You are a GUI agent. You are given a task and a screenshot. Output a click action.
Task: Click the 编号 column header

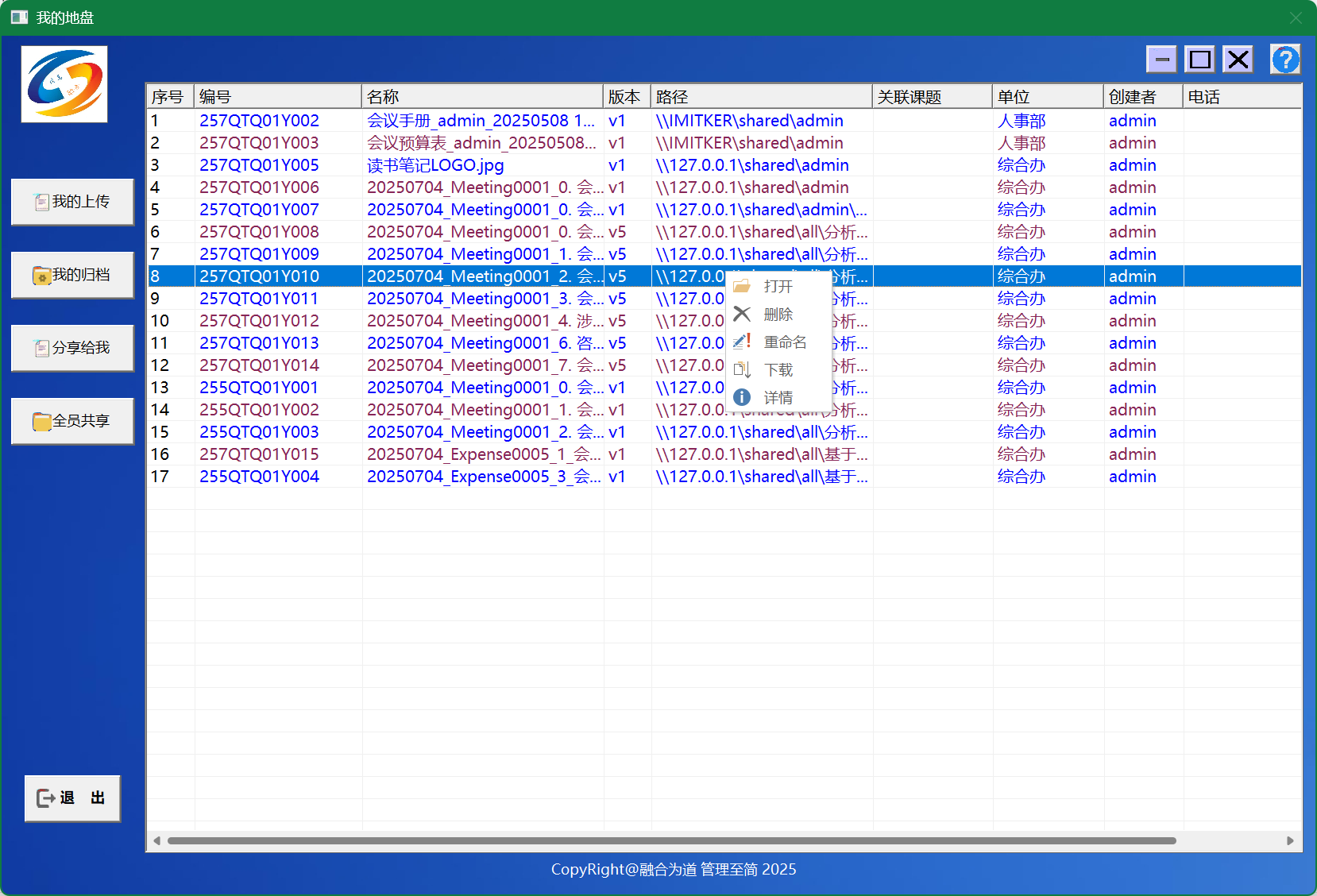pyautogui.click(x=278, y=97)
